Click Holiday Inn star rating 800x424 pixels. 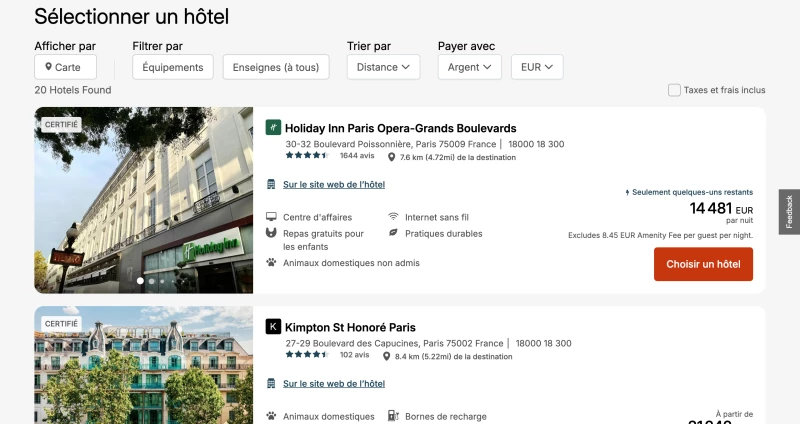click(x=307, y=156)
